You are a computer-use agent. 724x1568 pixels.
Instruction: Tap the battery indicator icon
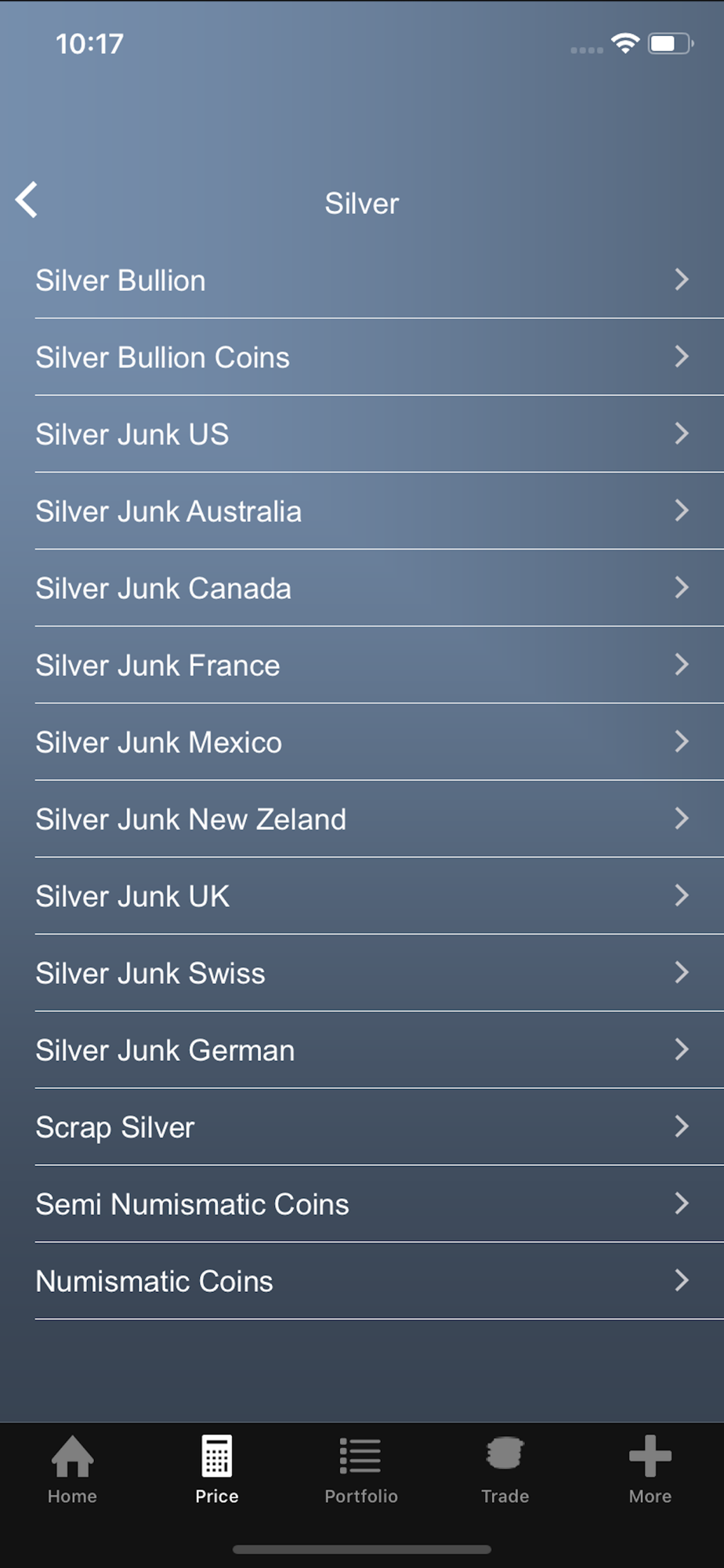tap(670, 44)
